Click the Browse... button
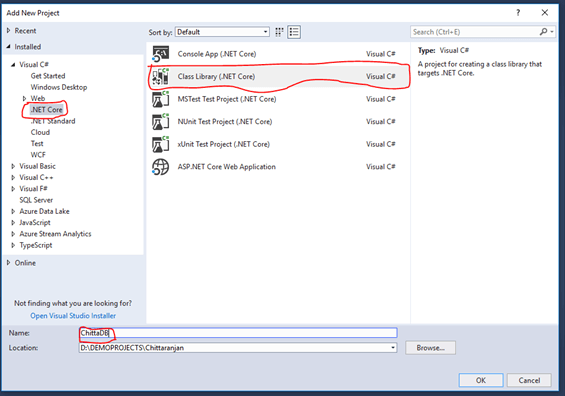The width and height of the screenshot is (565, 396). pyautogui.click(x=430, y=348)
